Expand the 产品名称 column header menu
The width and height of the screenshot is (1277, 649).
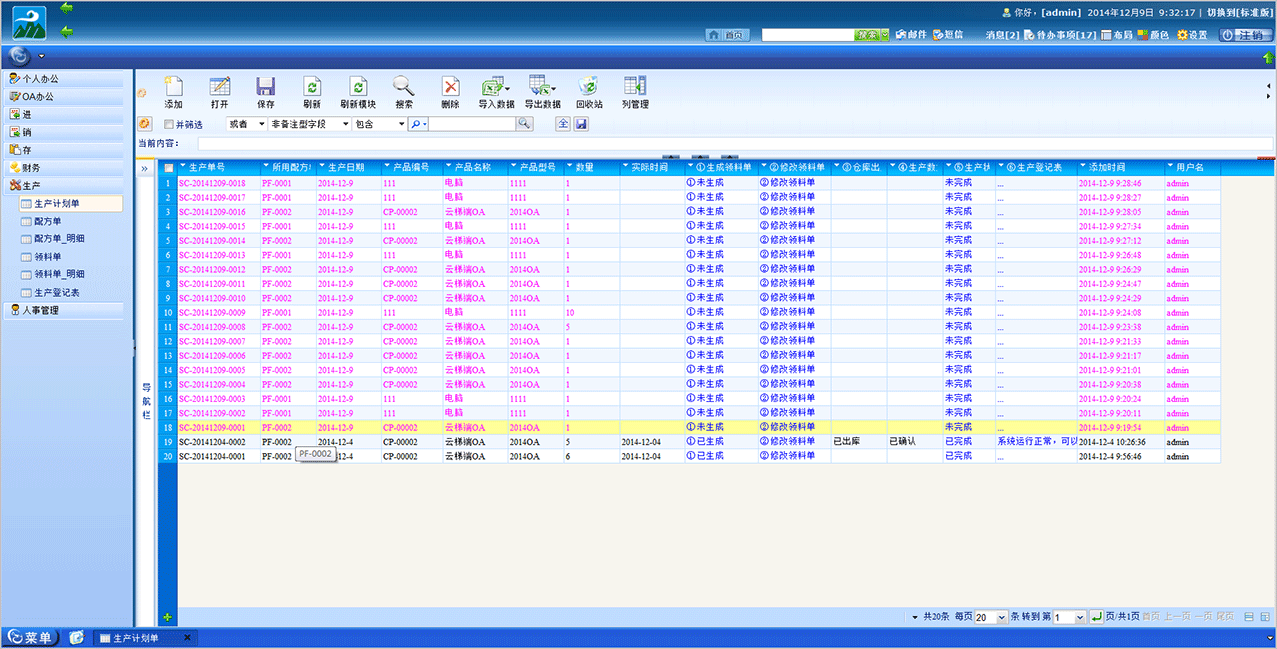pos(449,167)
